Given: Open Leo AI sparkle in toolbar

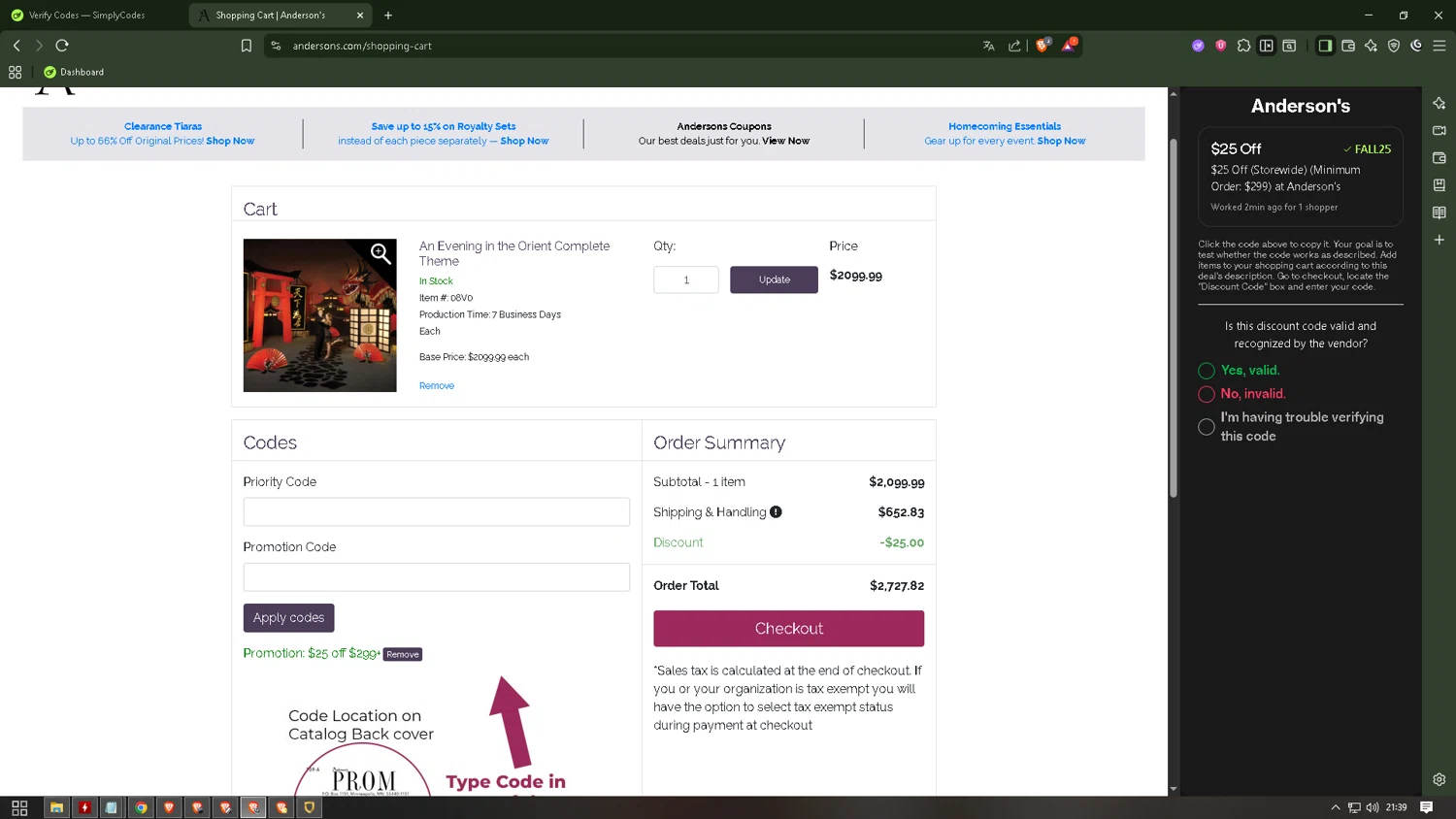Looking at the screenshot, I should click(1371, 46).
